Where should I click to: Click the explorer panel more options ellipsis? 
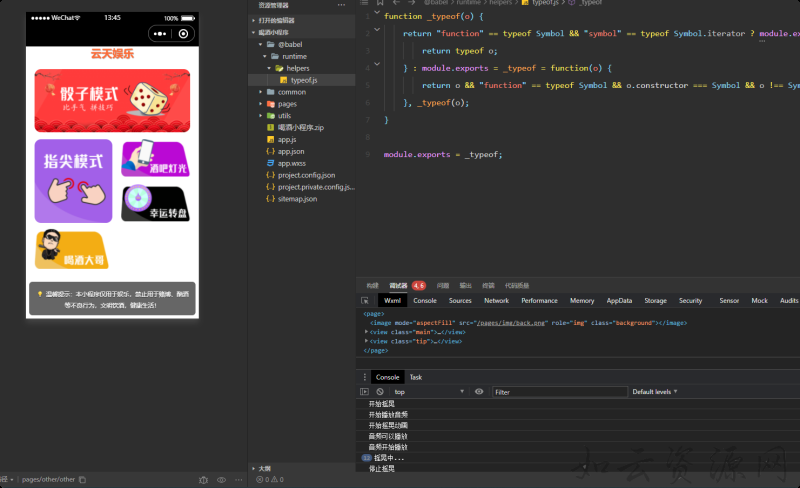click(x=341, y=5)
